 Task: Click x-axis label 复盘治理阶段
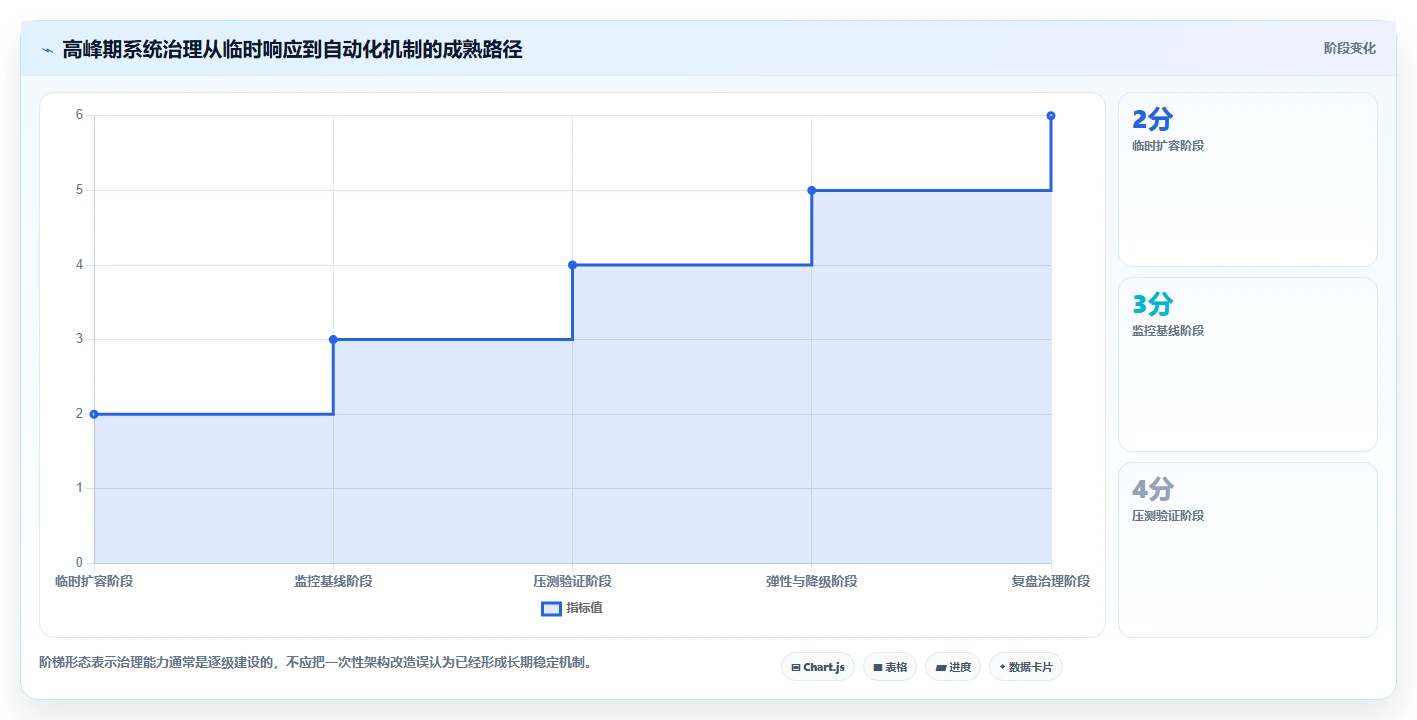pos(1051,581)
